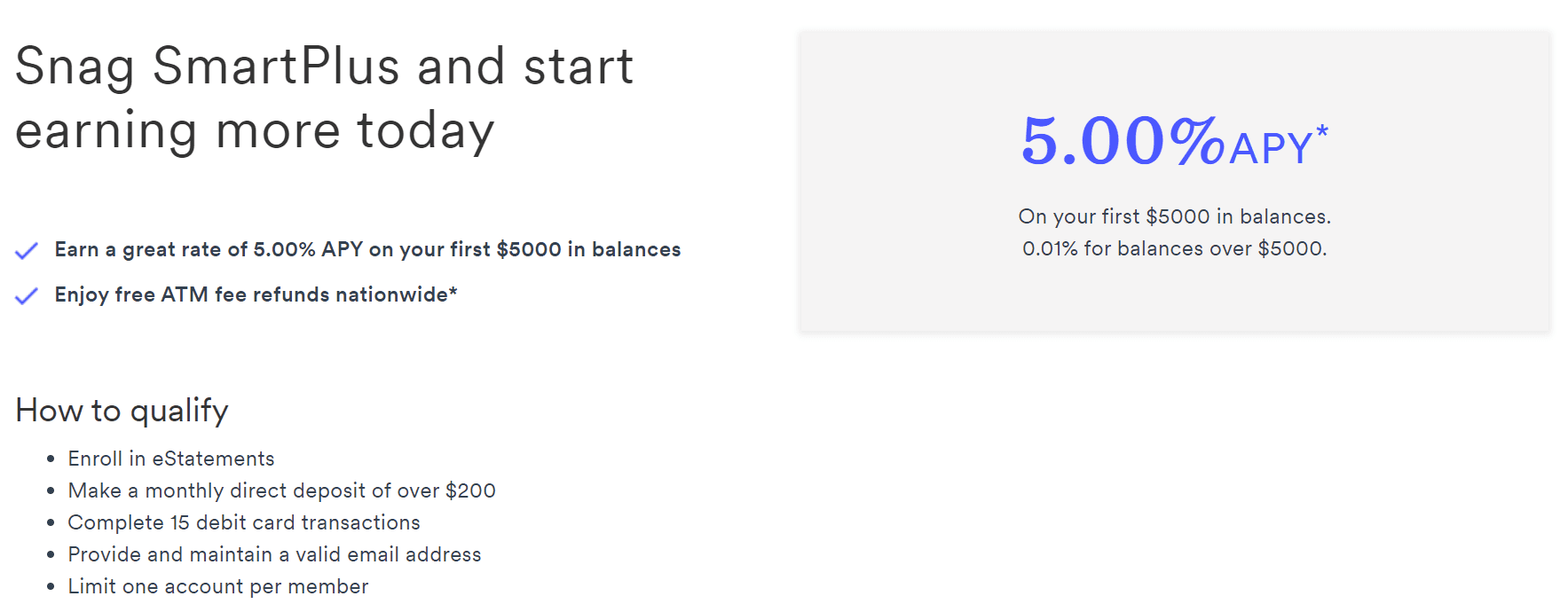Click 'Make a monthly direct deposit of over $200'

click(282, 490)
